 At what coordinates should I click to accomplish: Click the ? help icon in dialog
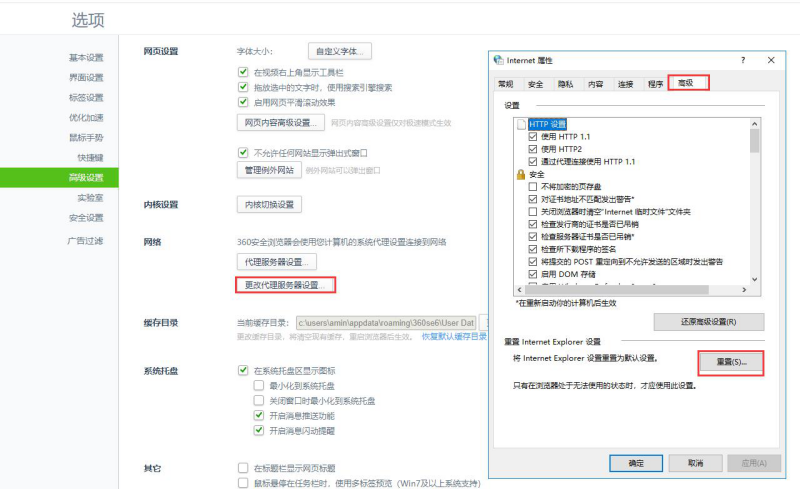pos(742,60)
